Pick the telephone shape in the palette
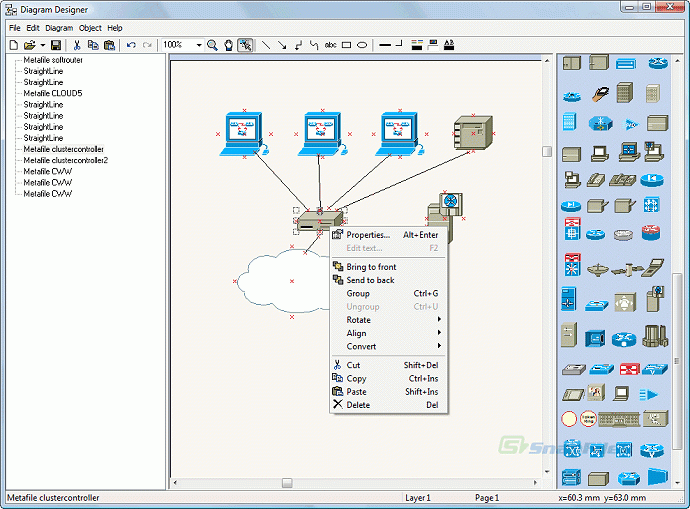Screen dimensions: 690x509 (x=597, y=181)
